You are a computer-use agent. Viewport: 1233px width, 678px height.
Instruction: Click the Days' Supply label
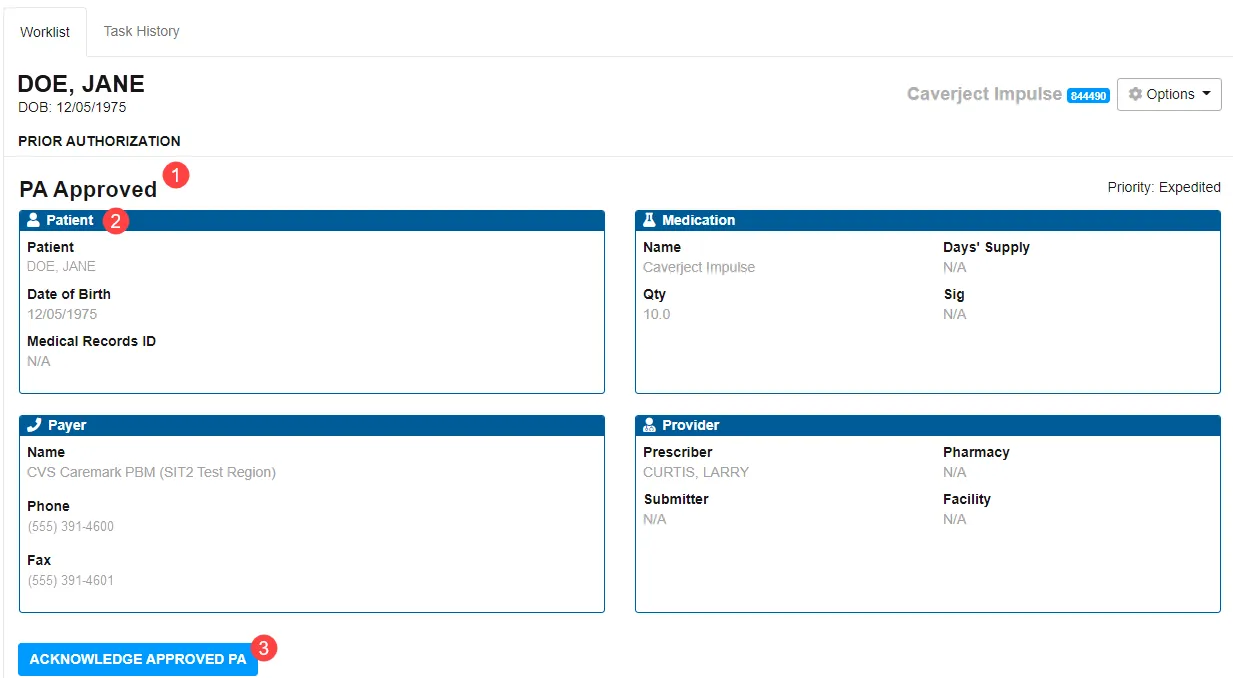pos(986,247)
